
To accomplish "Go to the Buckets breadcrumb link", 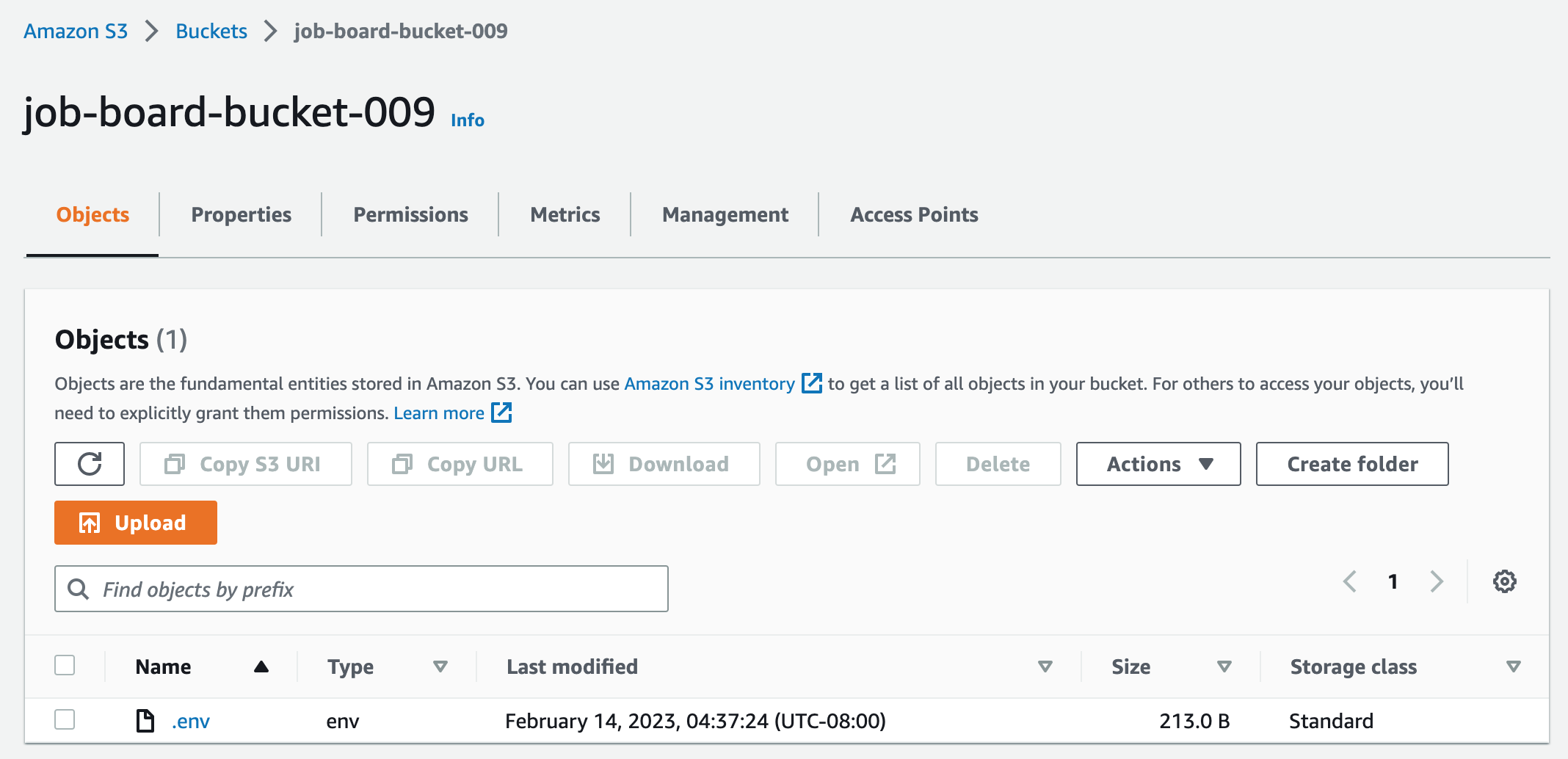I will point(211,31).
